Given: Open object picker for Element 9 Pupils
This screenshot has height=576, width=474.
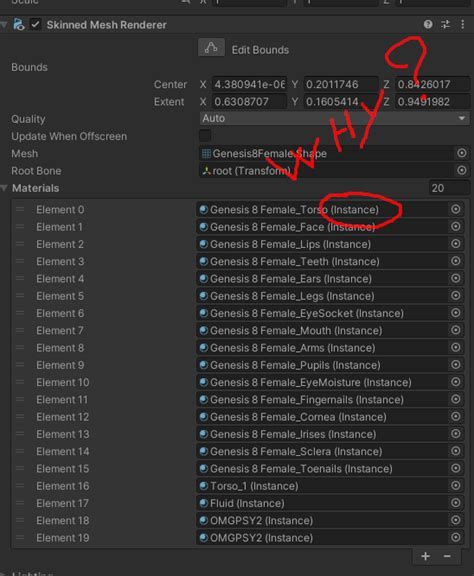Looking at the screenshot, I should [x=456, y=365].
